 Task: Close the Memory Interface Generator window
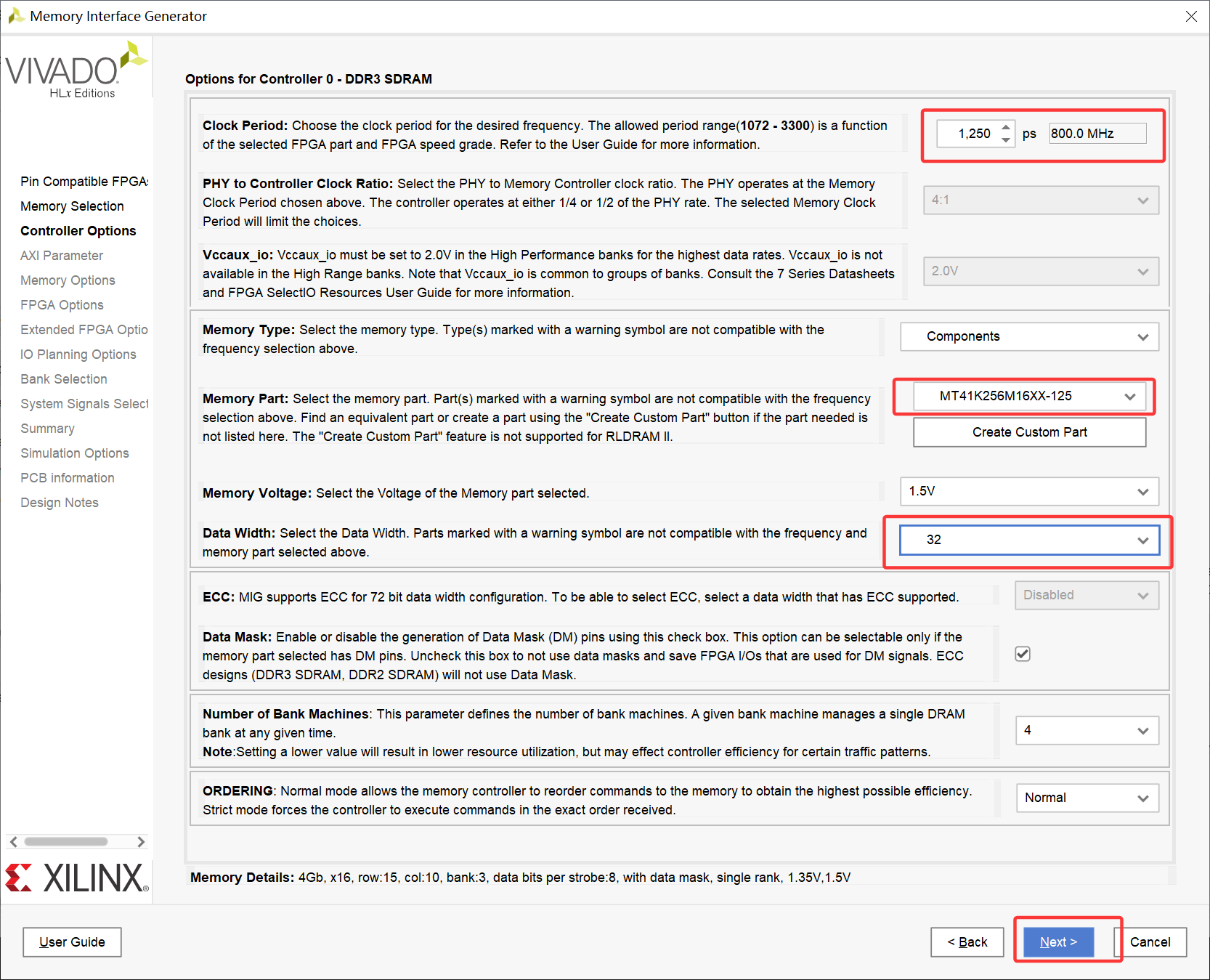pyautogui.click(x=1191, y=16)
